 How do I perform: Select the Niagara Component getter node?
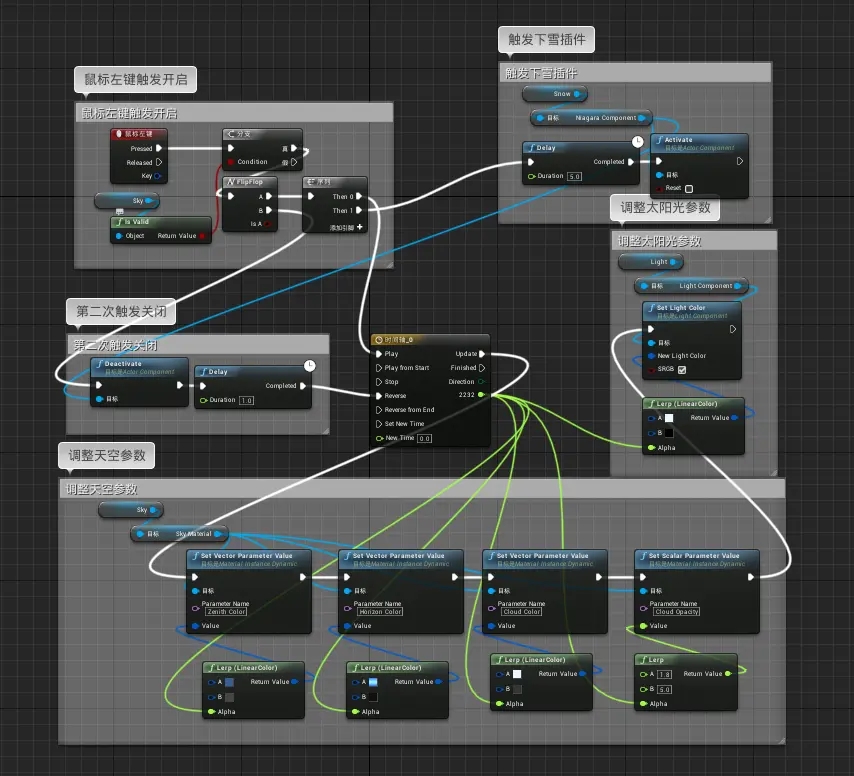(591, 118)
